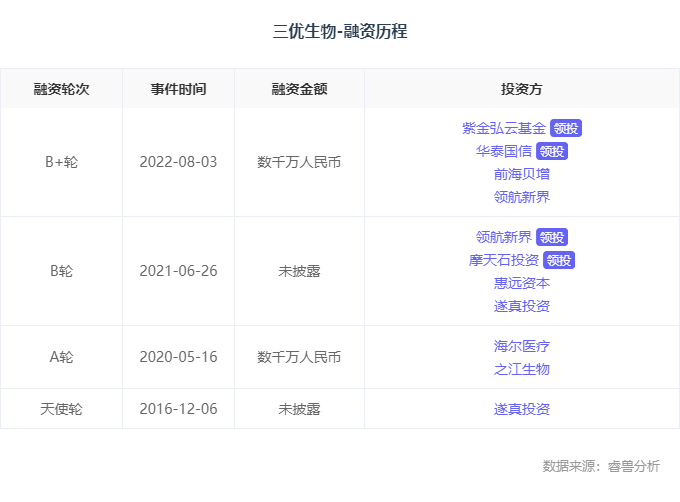Select the B轮 round cell
Image resolution: width=680 pixels, height=502 pixels.
click(62, 271)
